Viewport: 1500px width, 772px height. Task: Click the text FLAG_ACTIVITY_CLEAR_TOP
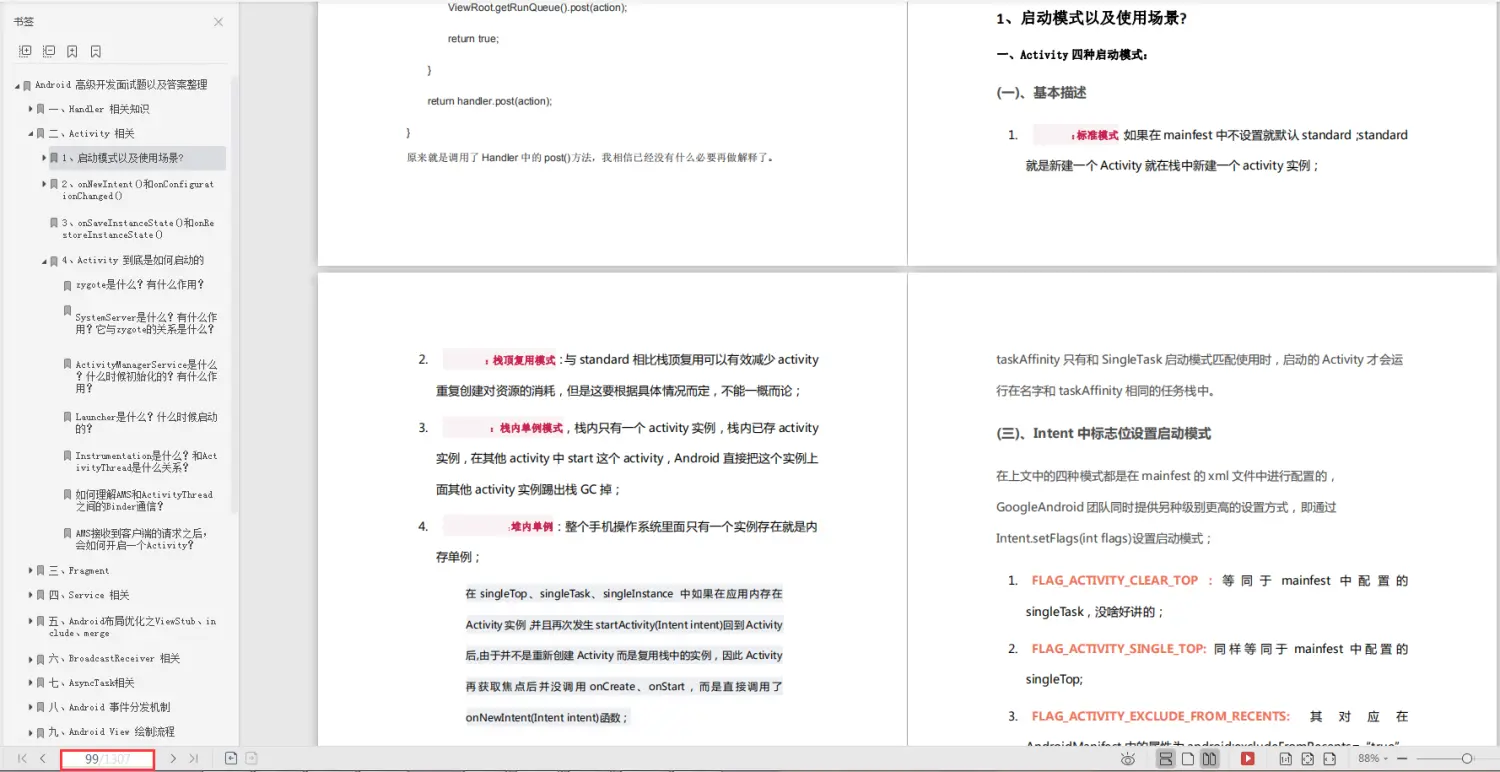click(1115, 581)
